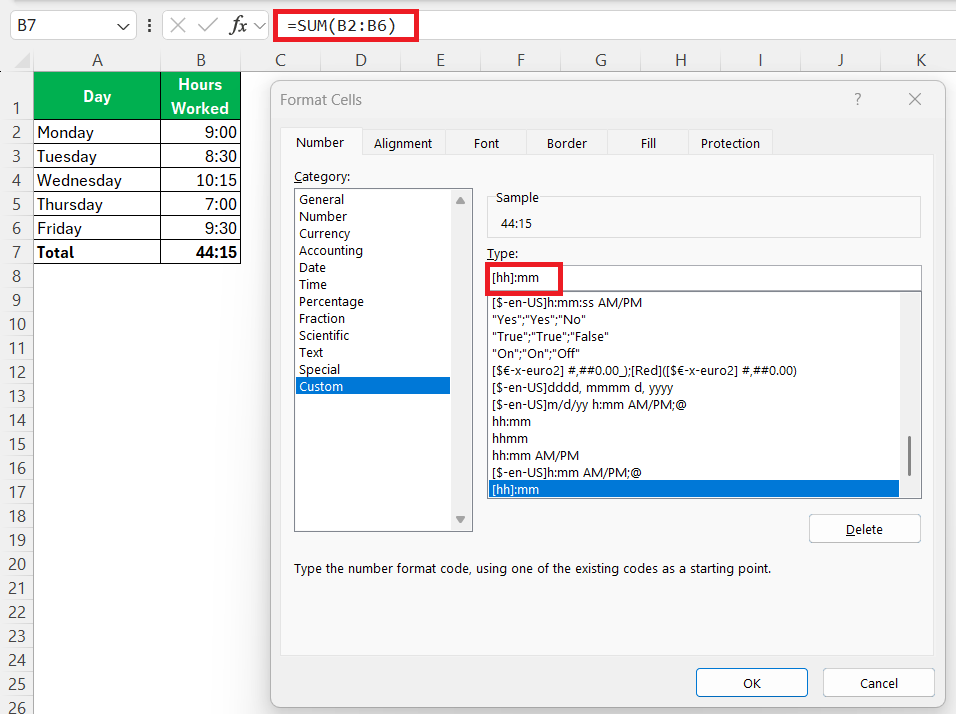
Task: Select Scientific category
Action: (x=373, y=335)
